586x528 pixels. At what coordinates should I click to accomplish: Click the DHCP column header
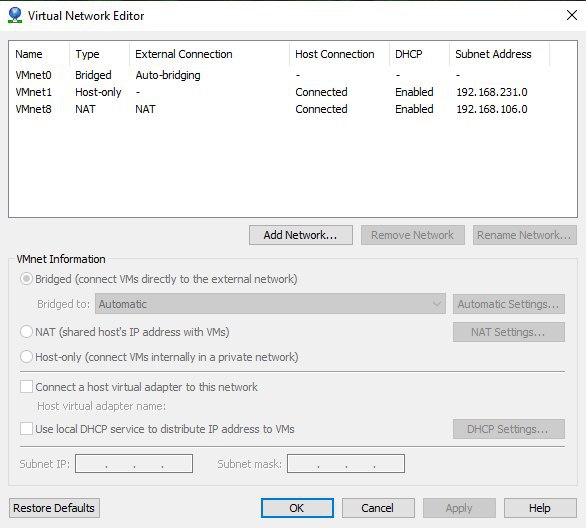[x=419, y=54]
